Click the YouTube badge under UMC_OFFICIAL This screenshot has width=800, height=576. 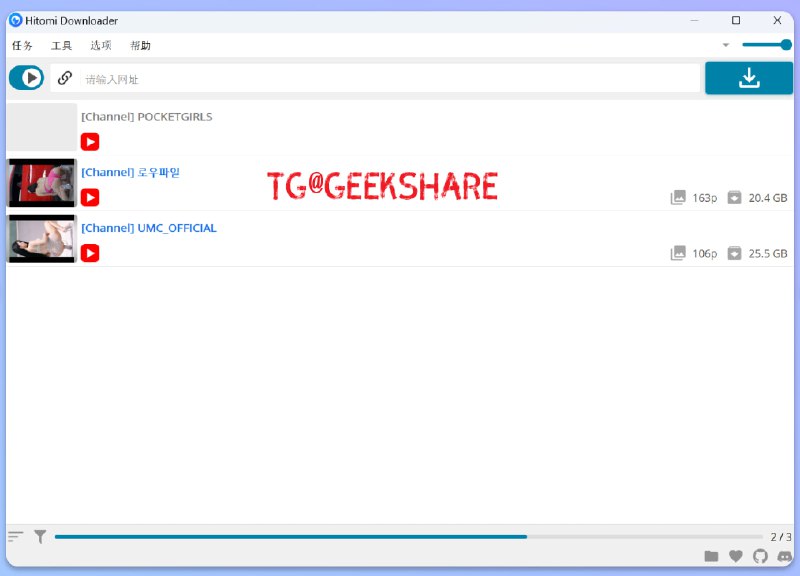[x=90, y=253]
